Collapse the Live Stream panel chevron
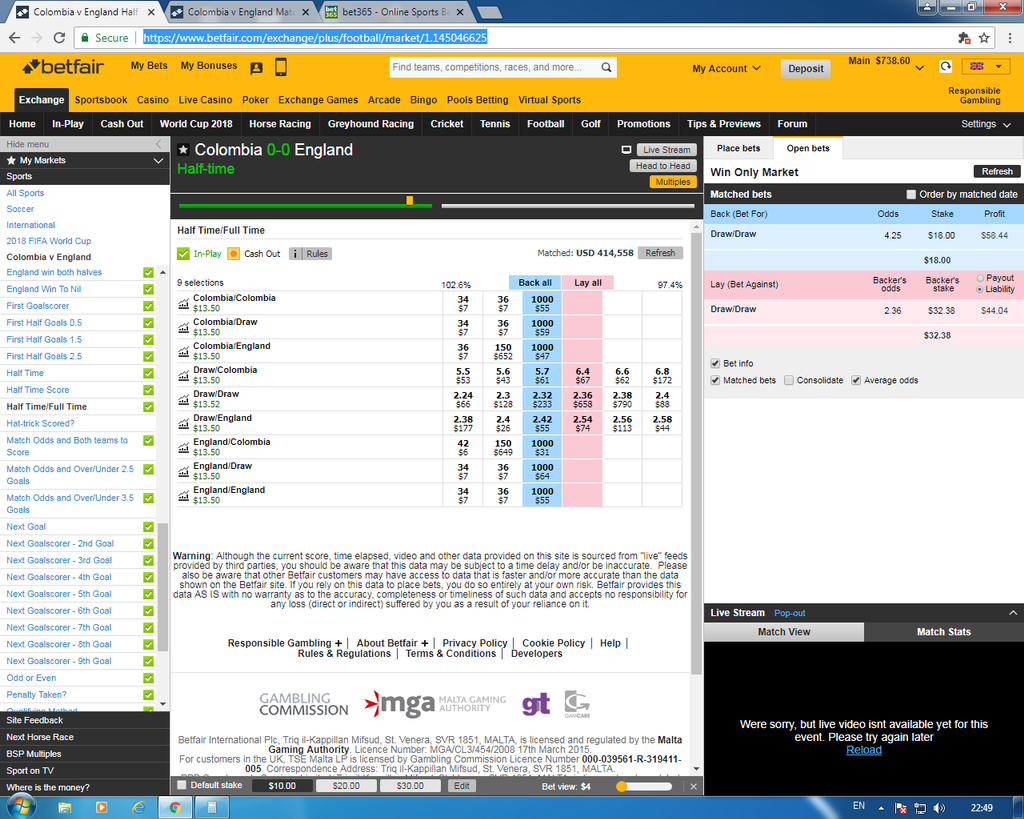Screen dimensions: 1024x819 tap(1013, 613)
